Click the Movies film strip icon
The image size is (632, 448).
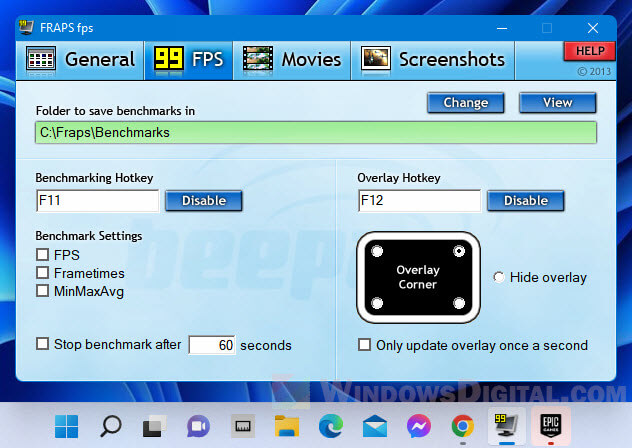[x=258, y=59]
